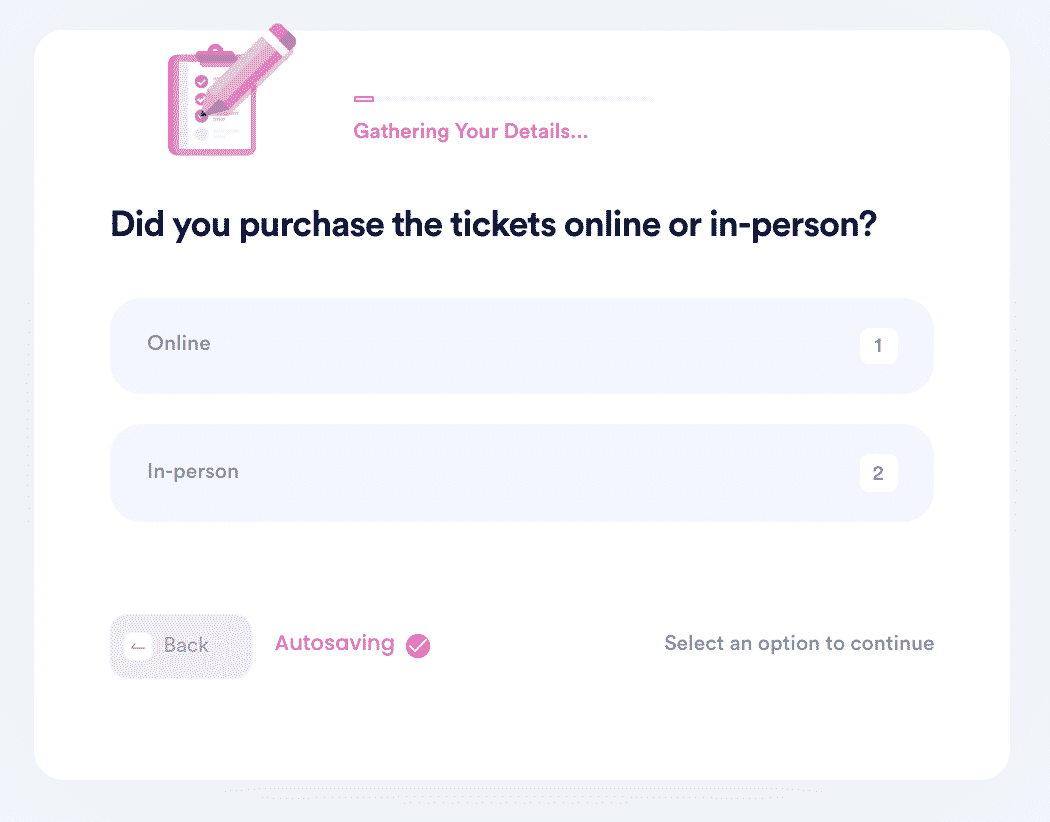Select the Online purchase option
The height and width of the screenshot is (822, 1050).
[x=522, y=346]
